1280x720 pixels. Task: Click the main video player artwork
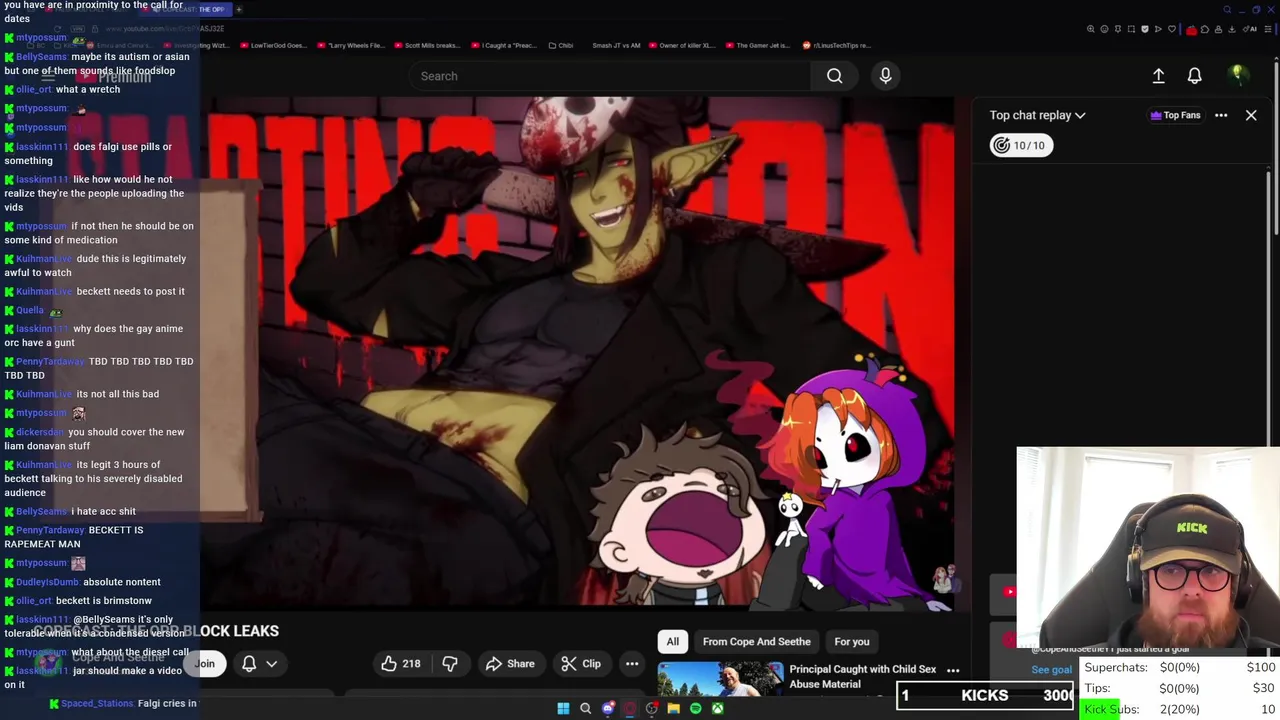point(580,354)
